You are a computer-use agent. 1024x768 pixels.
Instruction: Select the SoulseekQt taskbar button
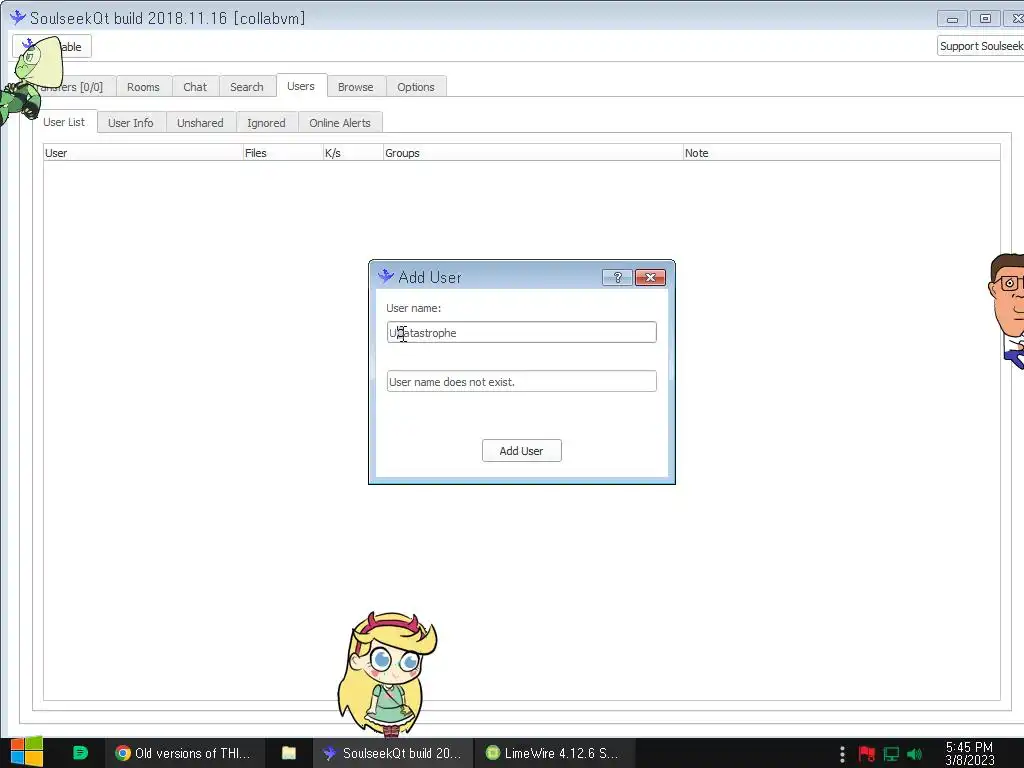pos(392,753)
